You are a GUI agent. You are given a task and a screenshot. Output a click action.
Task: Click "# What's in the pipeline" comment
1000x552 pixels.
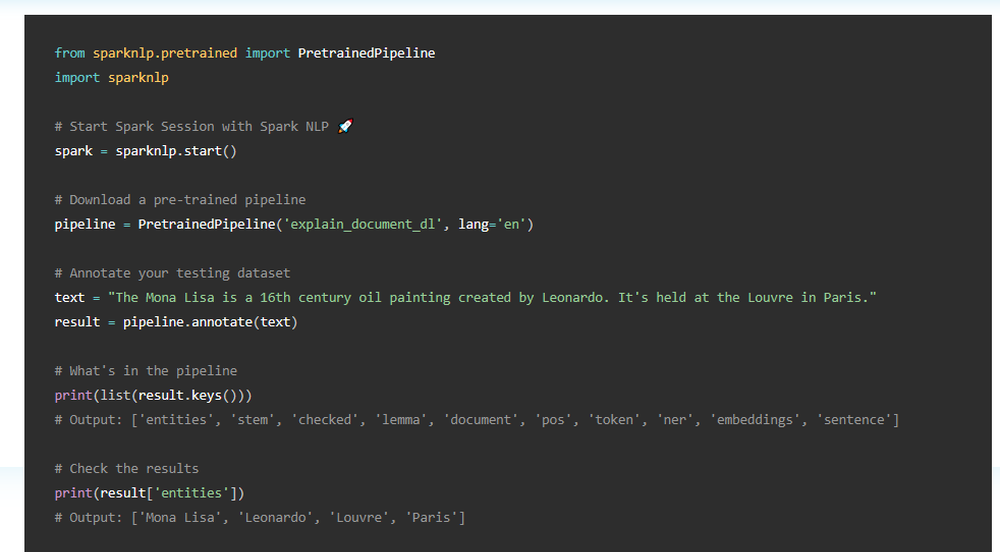(x=146, y=371)
